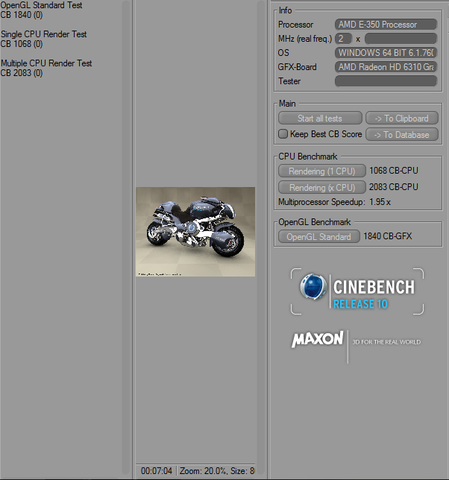The image size is (449, 480).
Task: Click the render view vertical scrollbar
Action: (x=261, y=237)
